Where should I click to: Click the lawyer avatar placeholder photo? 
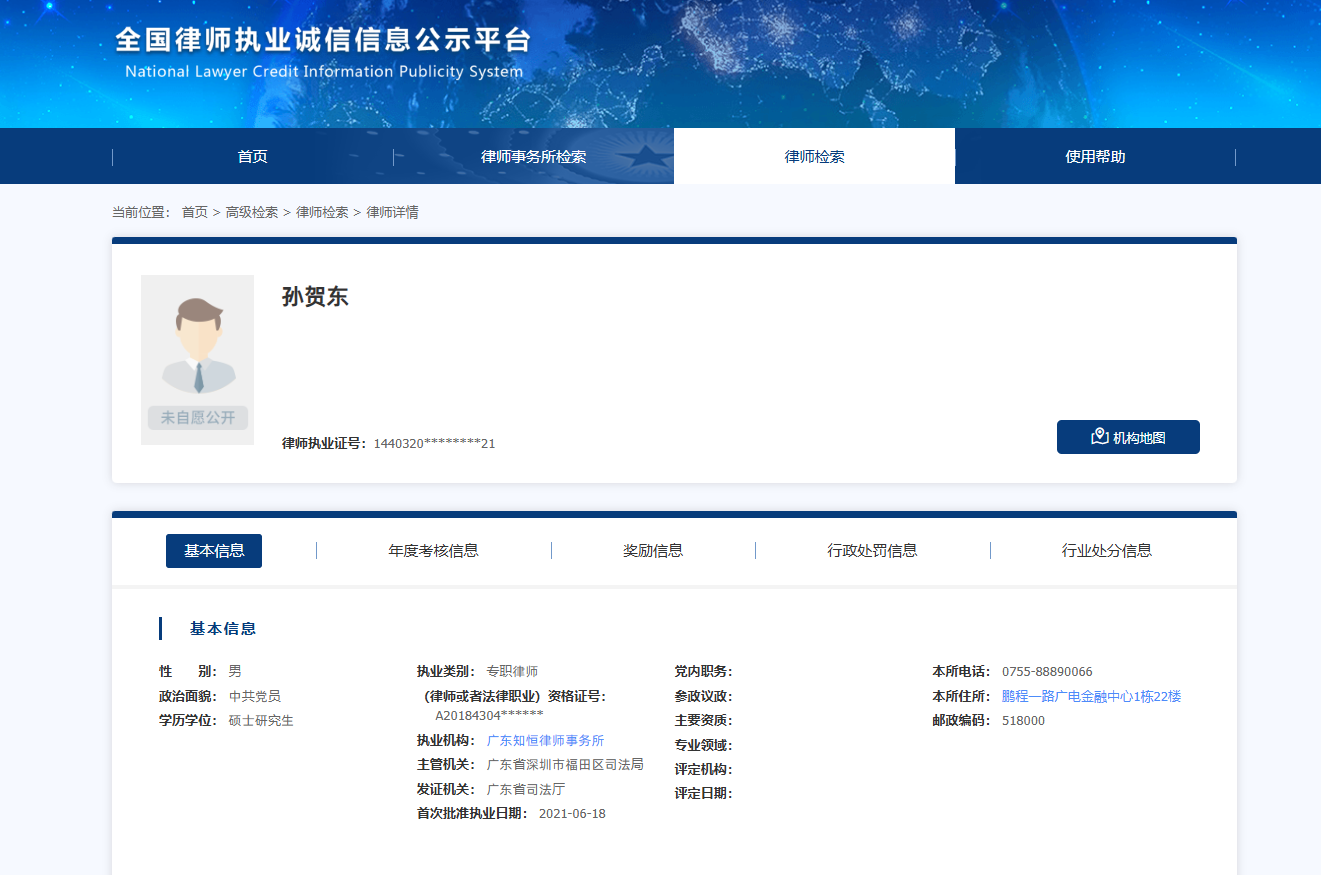point(197,359)
